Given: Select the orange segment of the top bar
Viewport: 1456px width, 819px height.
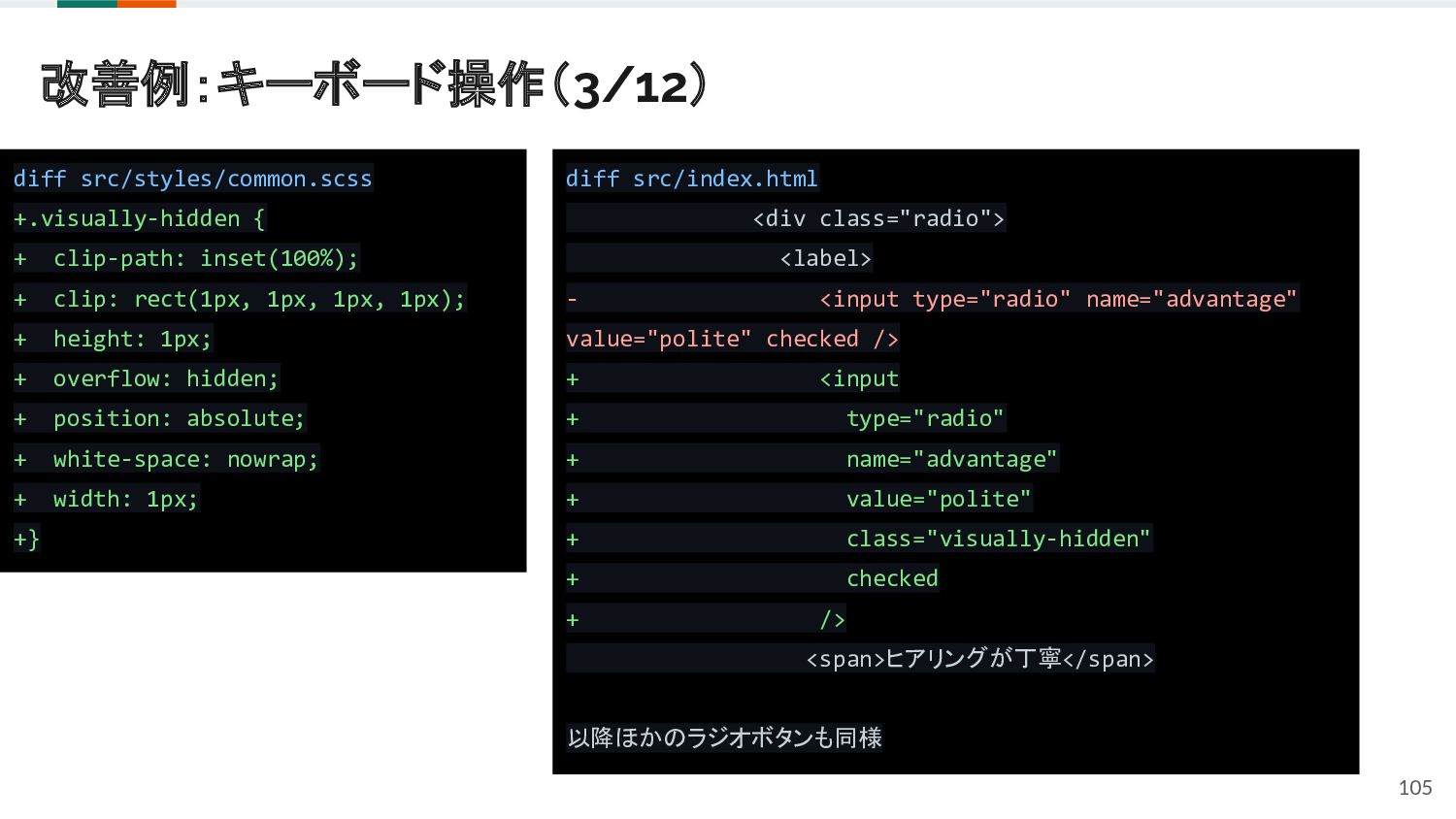Looking at the screenshot, I should [146, 4].
